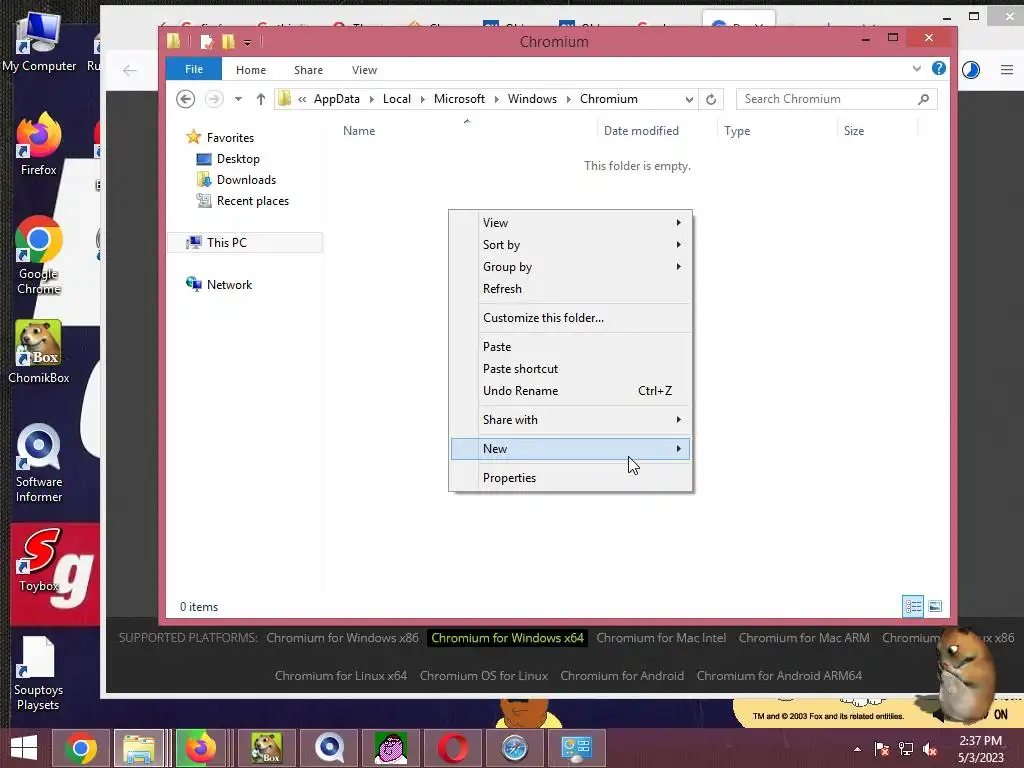Expand the ribbon with the chevron
The image size is (1024, 768).
pos(916,69)
